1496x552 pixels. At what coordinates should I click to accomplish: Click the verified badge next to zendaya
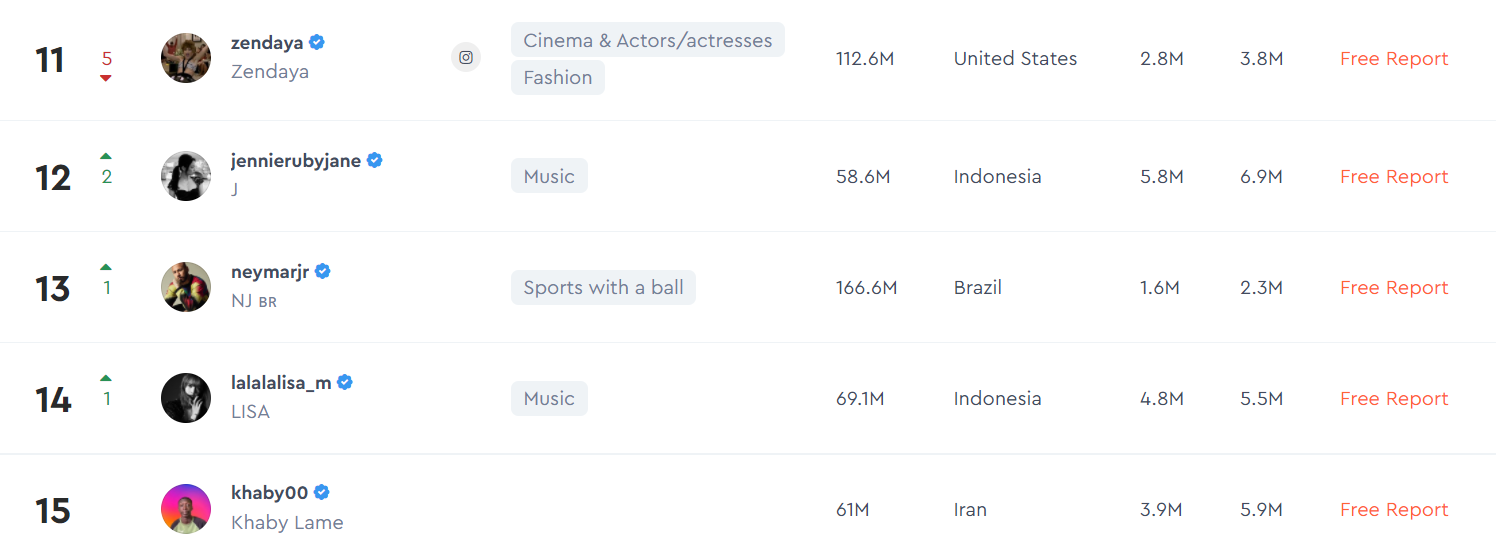pyautogui.click(x=317, y=42)
